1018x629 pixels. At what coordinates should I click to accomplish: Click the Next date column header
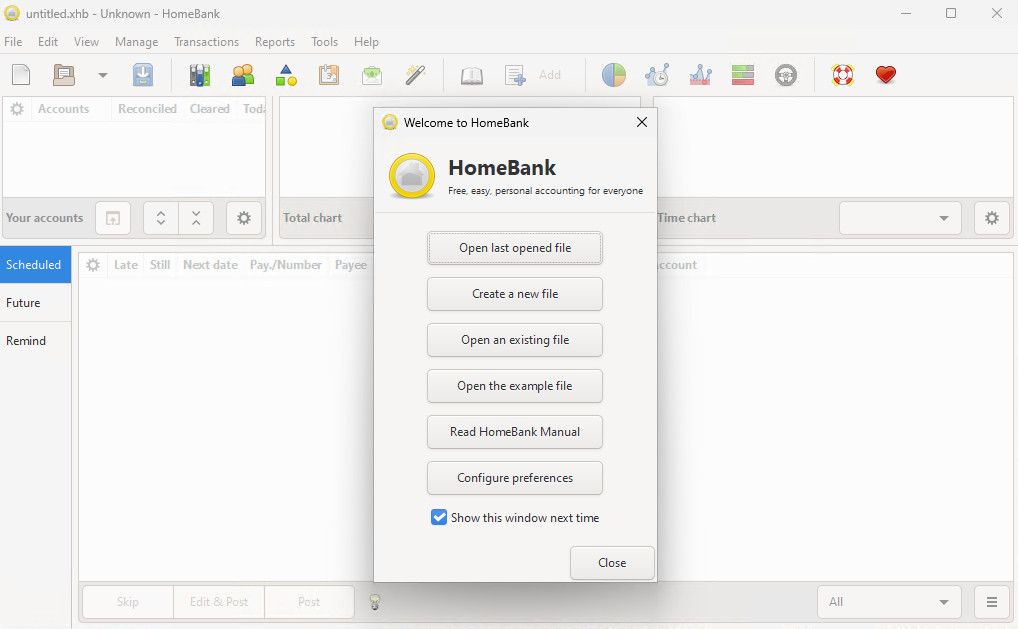click(210, 265)
